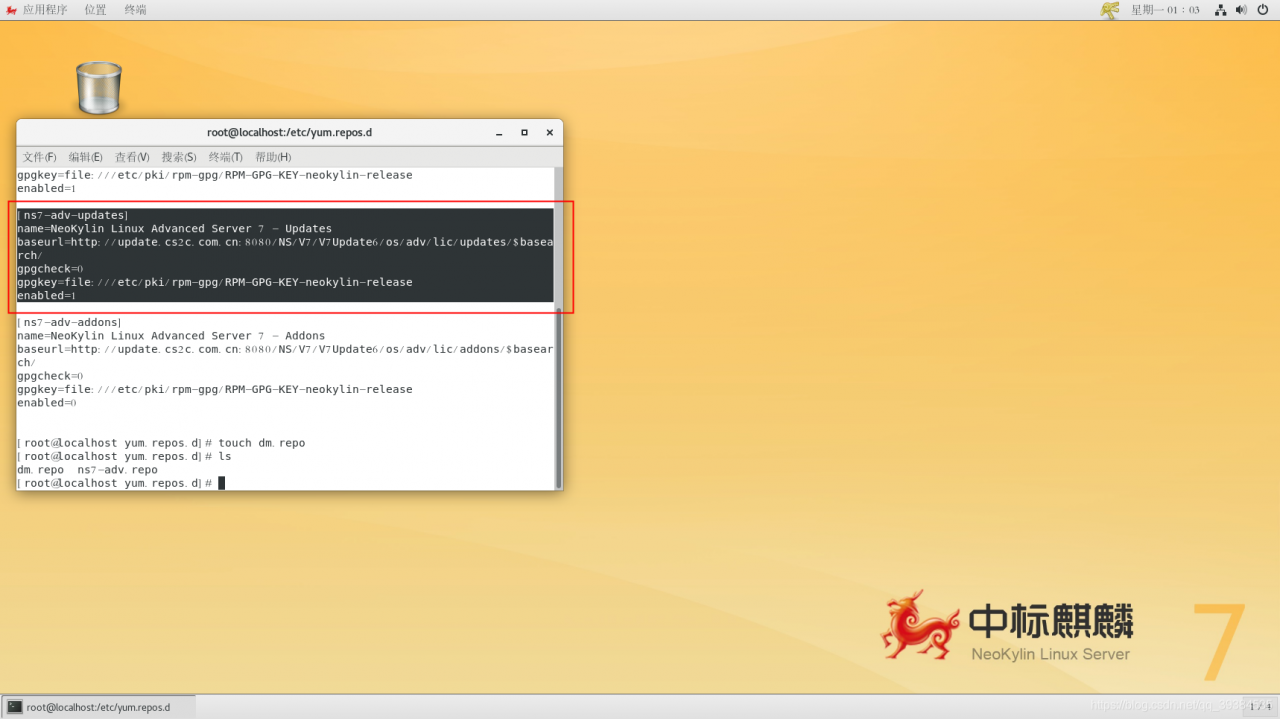1280x719 pixels.
Task: Open the 文件(F) terminal menu
Action: pyautogui.click(x=40, y=157)
